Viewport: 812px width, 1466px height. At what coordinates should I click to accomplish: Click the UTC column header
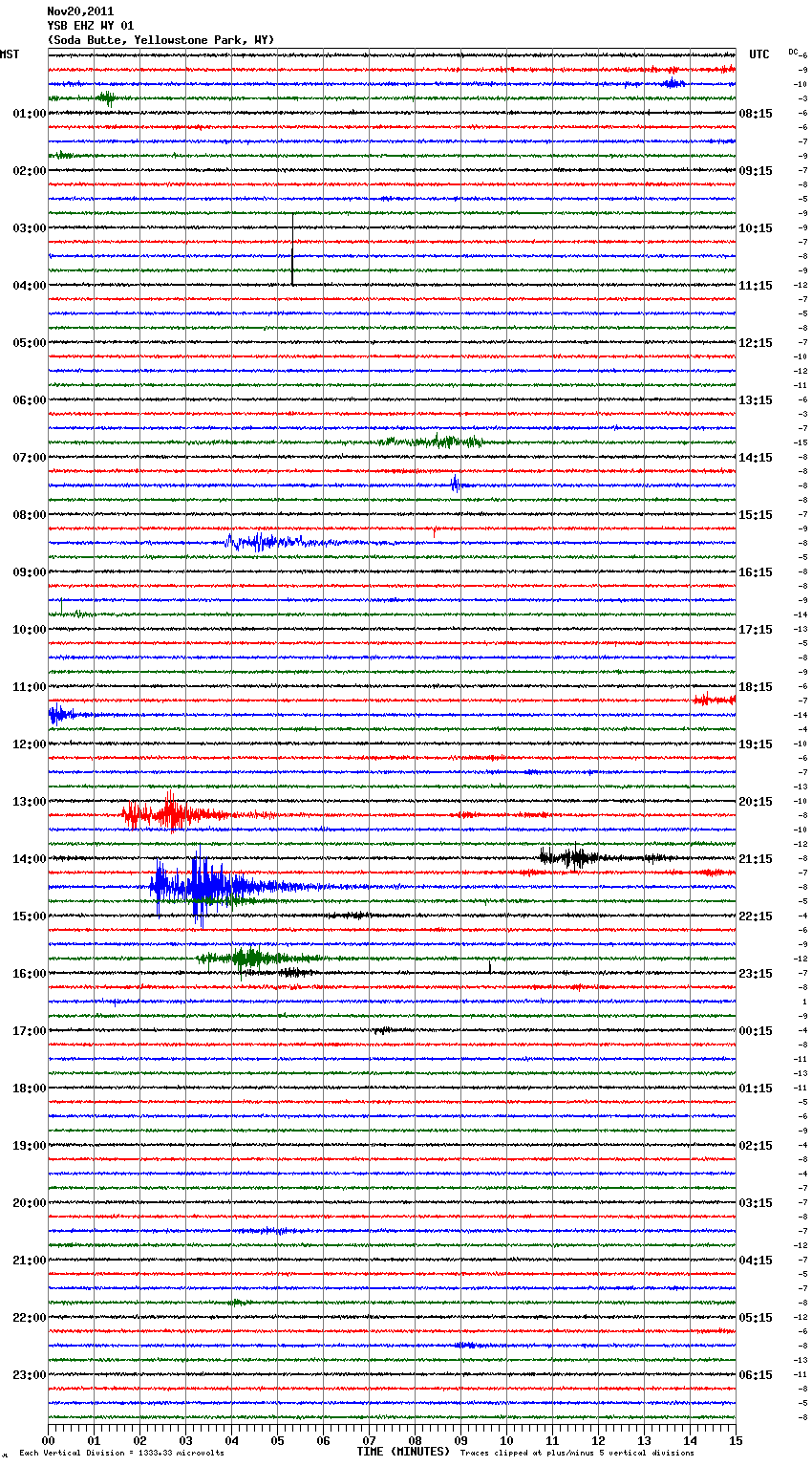(759, 54)
